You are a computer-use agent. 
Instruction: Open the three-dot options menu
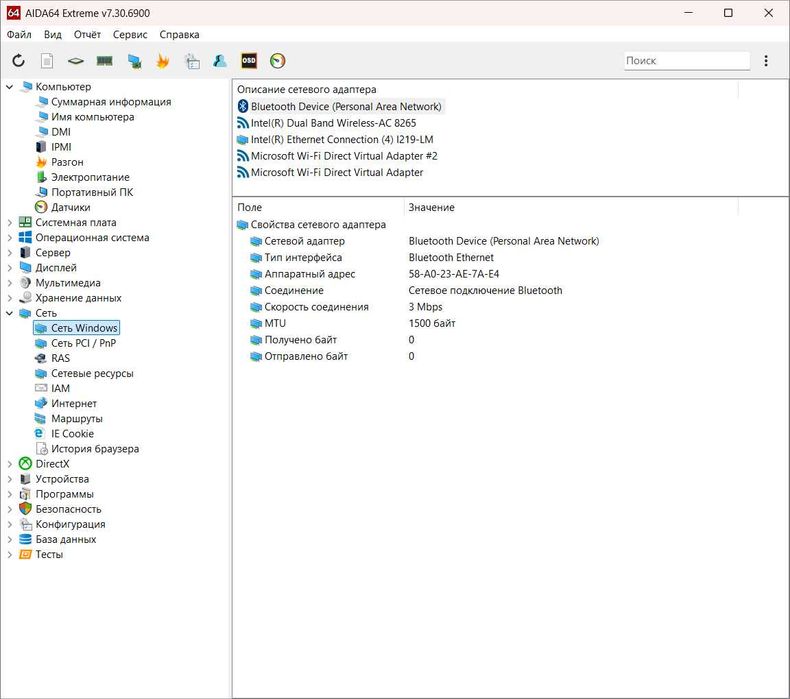tap(766, 61)
